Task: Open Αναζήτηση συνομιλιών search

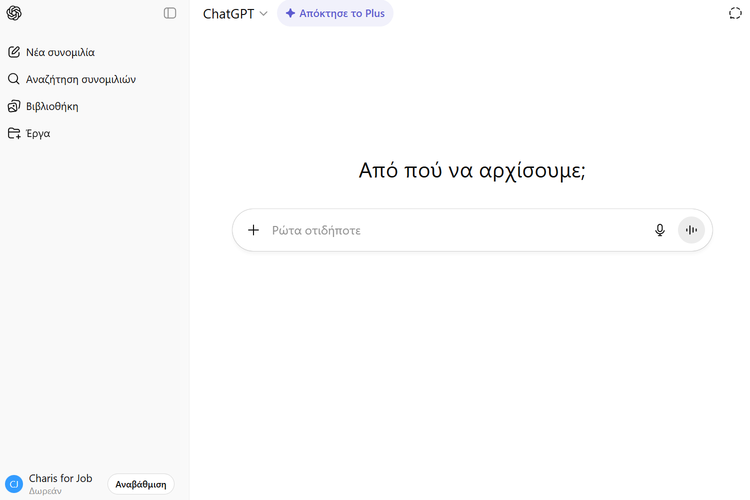Action: click(x=72, y=79)
